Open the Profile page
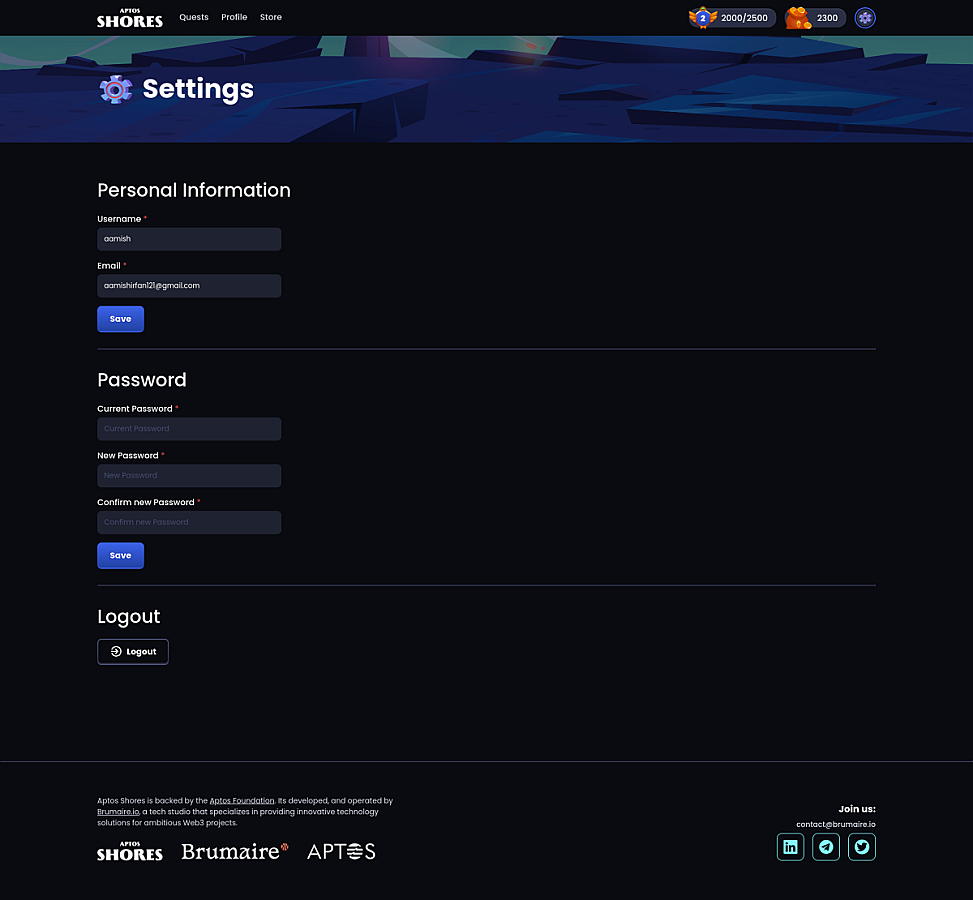Screen dimensions: 973x900 [234, 17]
